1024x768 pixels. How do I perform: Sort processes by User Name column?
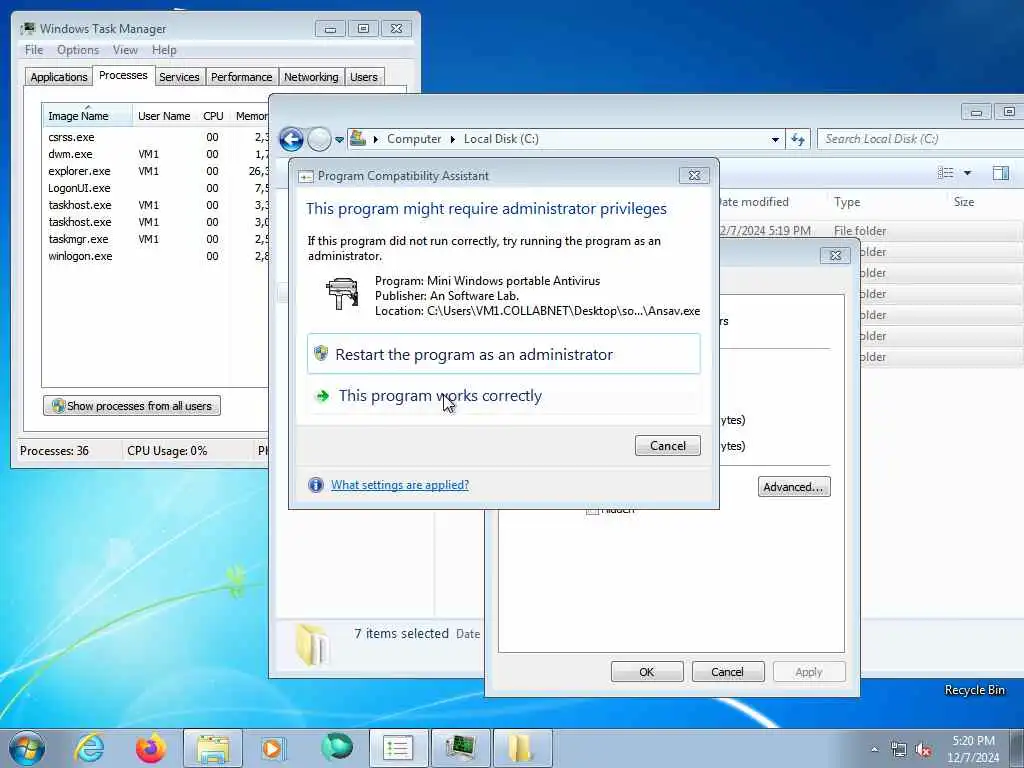(165, 116)
